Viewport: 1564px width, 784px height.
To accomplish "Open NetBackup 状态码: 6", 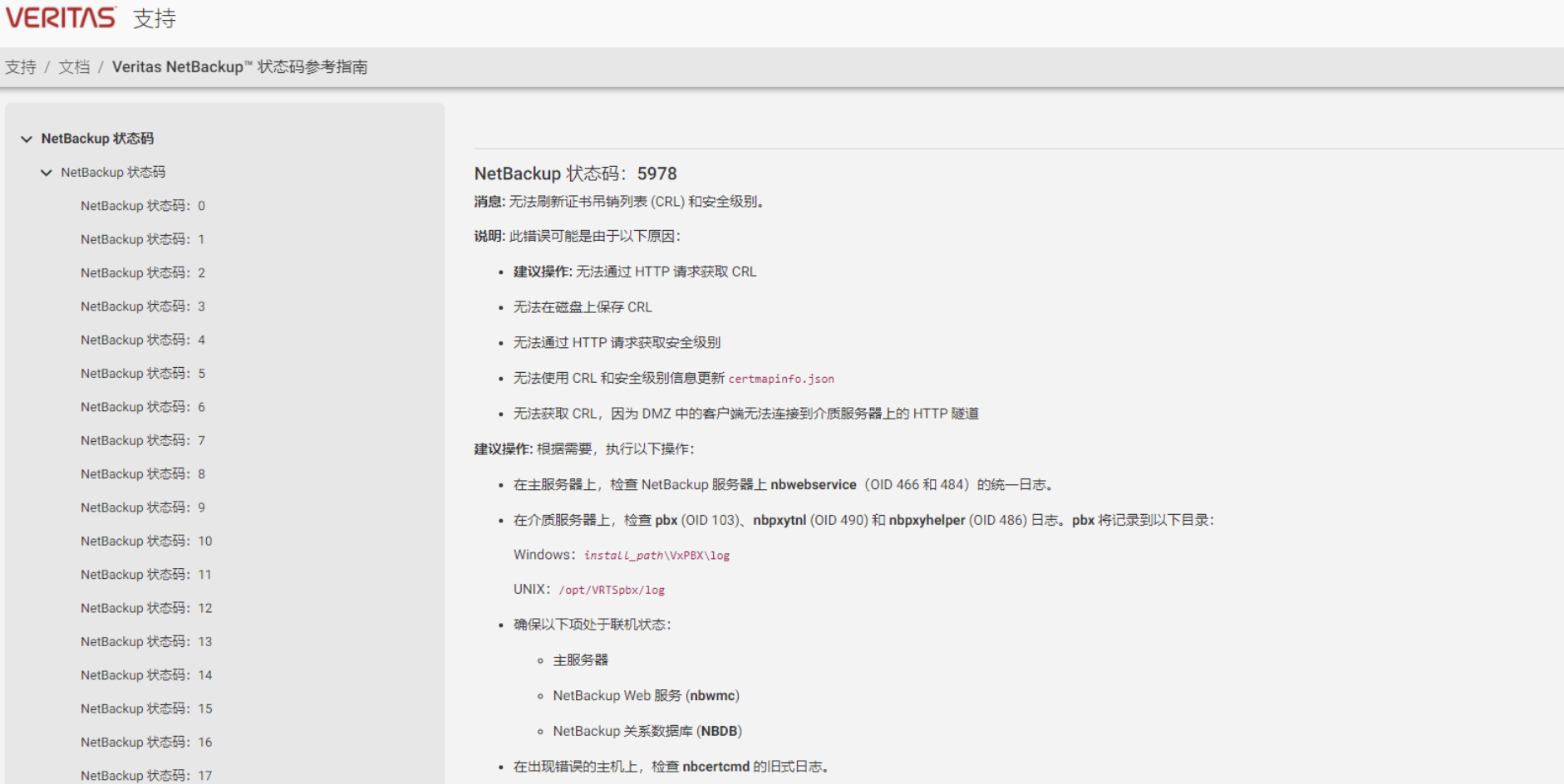I will (143, 407).
